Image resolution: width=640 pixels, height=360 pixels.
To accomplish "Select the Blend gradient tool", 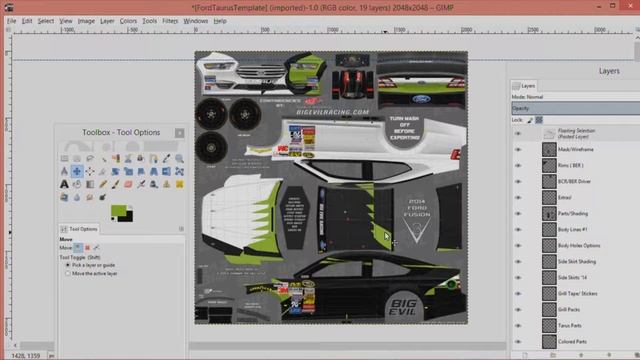I will (90, 184).
